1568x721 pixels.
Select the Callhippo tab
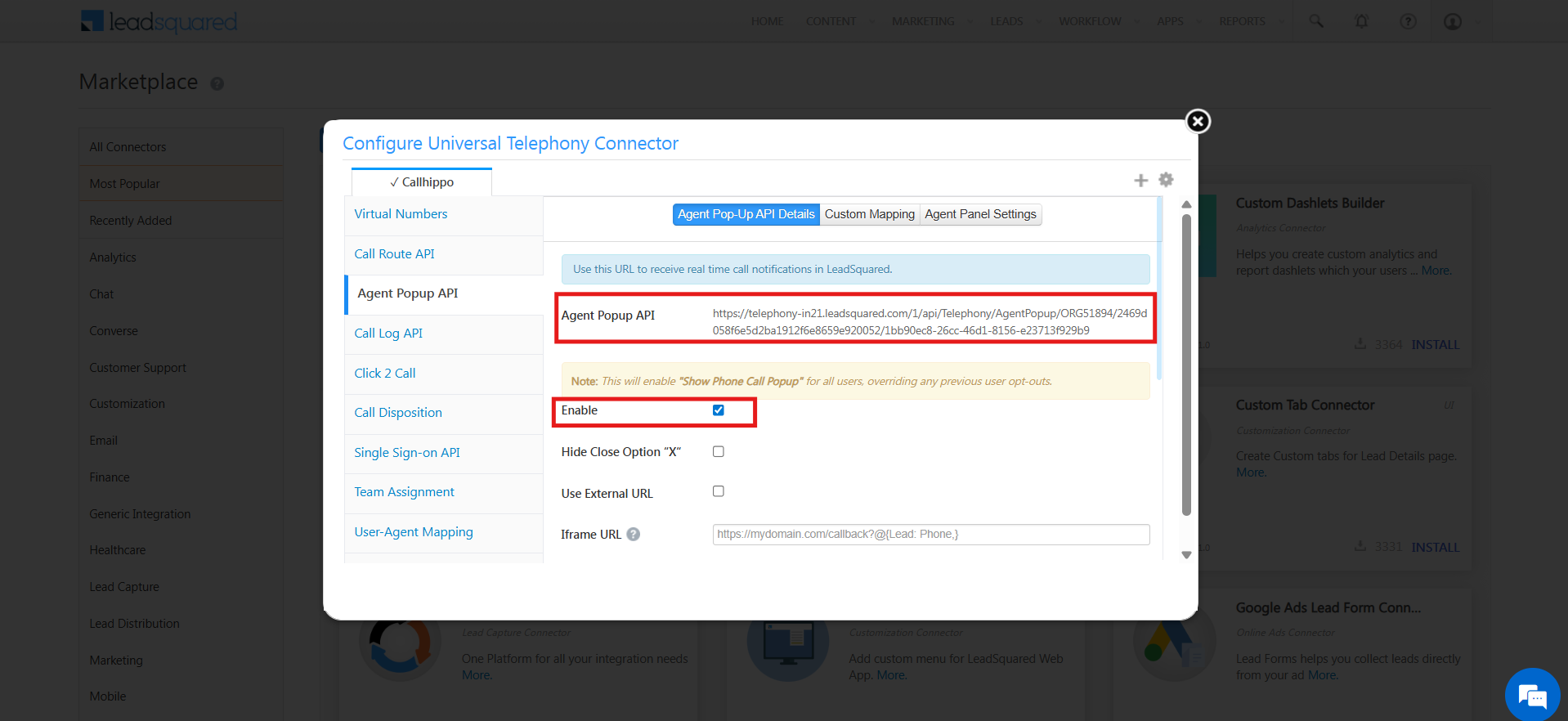pos(422,182)
